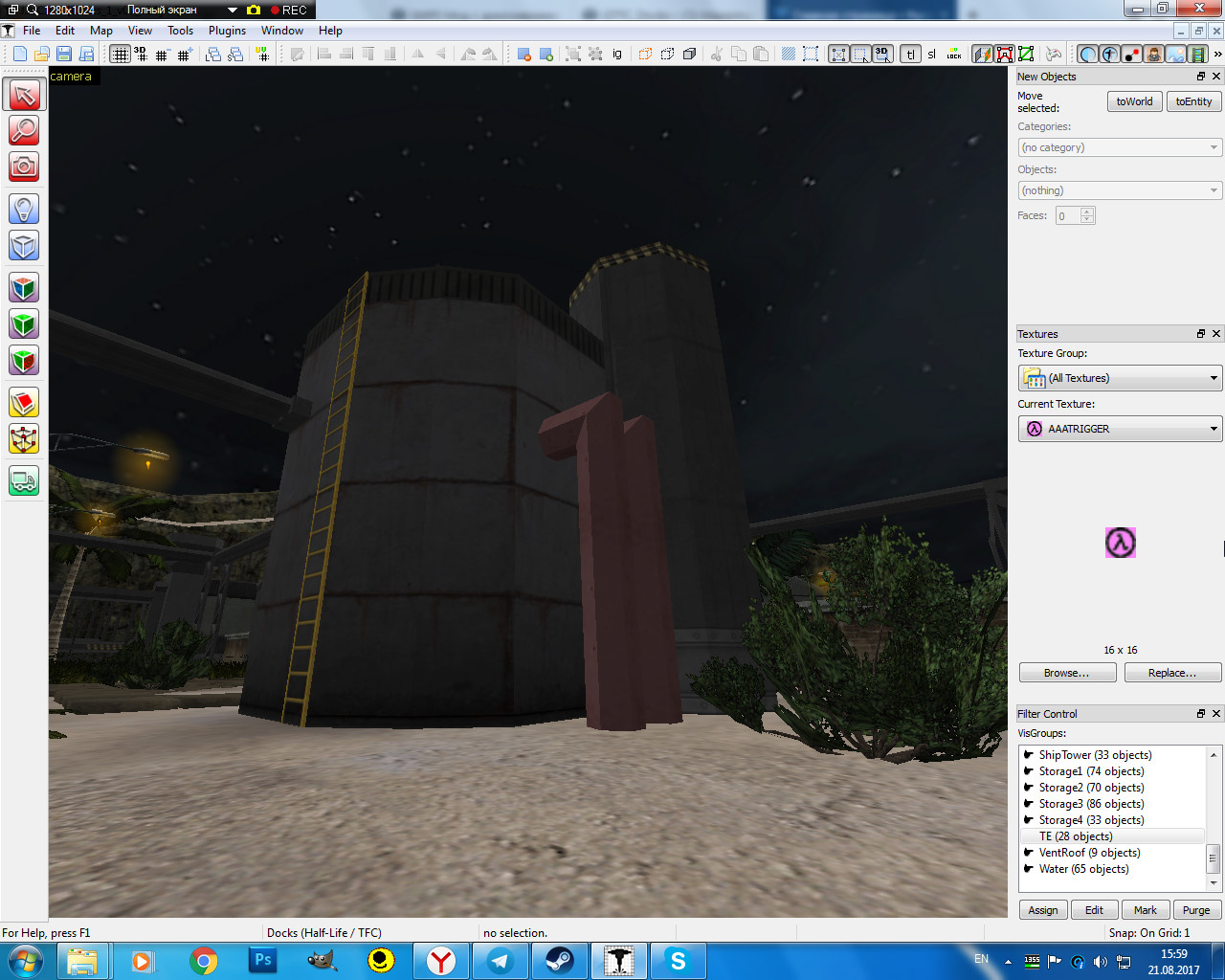Click the AAATRIGGER texture preview swatch
This screenshot has width=1225, height=980.
pos(1121,543)
